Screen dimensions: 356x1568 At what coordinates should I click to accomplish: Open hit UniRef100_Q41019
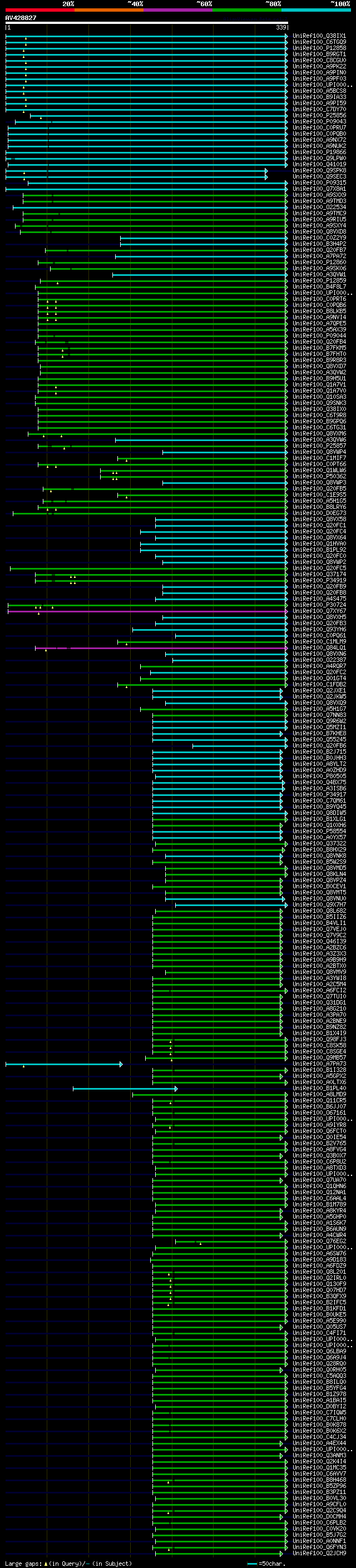click(x=319, y=164)
